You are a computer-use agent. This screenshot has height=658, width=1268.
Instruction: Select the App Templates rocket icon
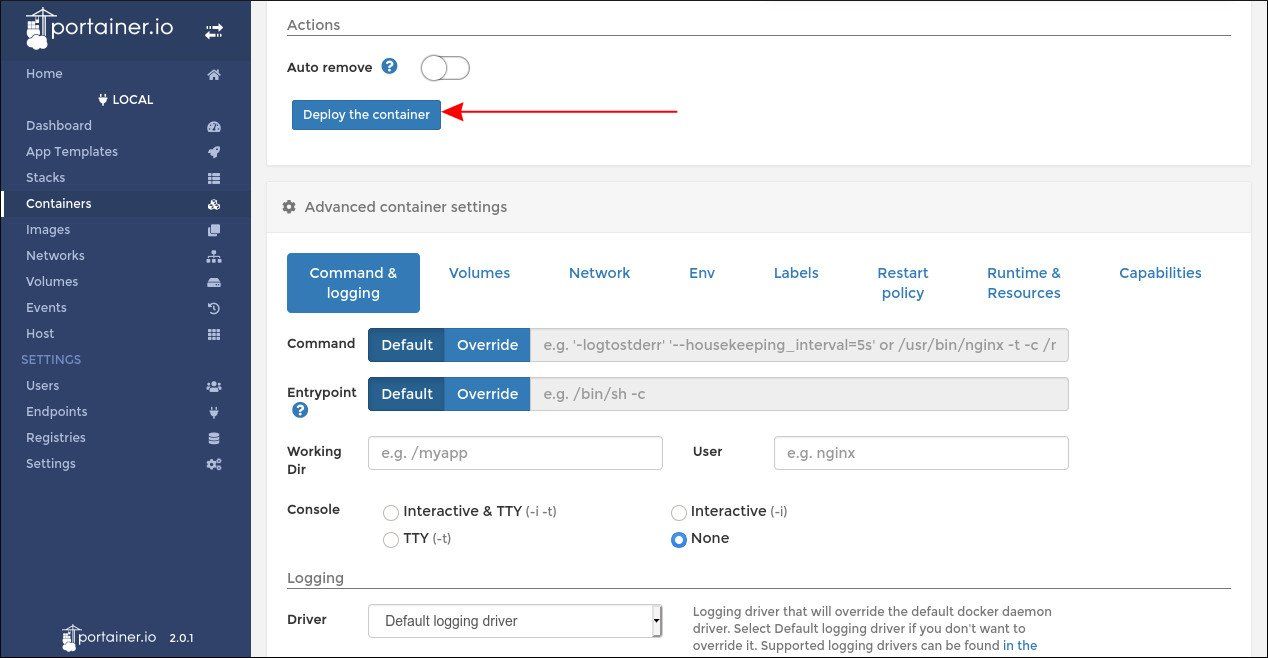click(213, 151)
